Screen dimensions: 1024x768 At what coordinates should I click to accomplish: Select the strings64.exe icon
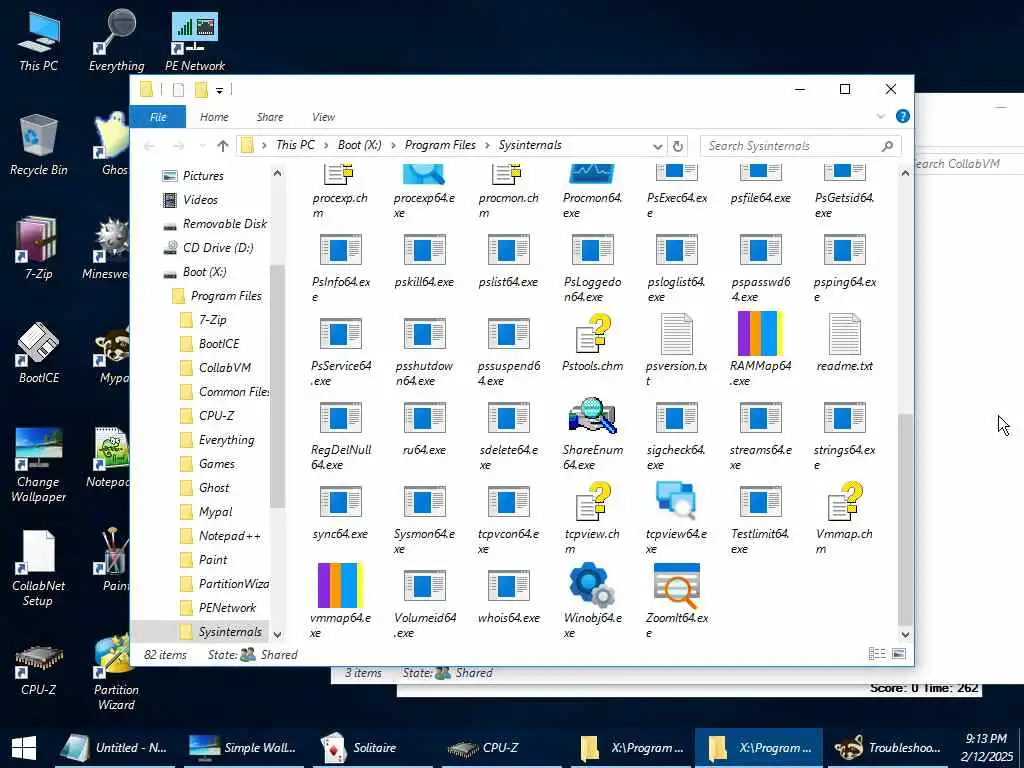click(844, 418)
